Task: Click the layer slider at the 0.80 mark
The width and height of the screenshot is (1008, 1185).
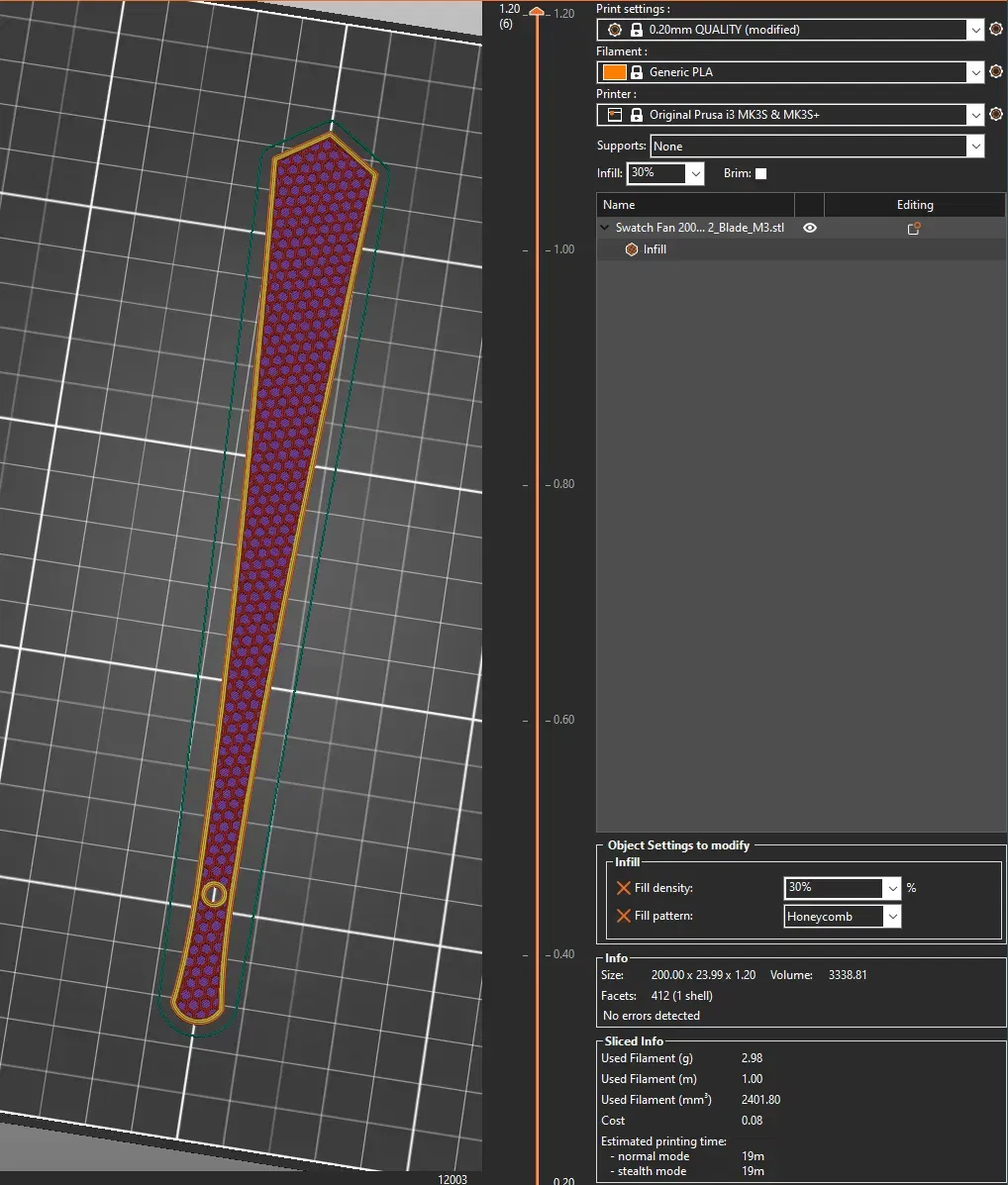Action: [538, 484]
